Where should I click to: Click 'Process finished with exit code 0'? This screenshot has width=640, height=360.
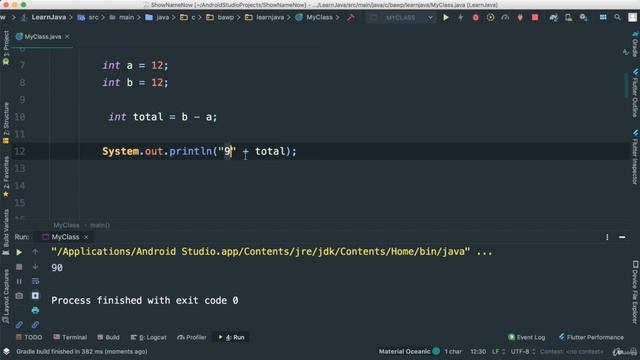[x=144, y=300]
